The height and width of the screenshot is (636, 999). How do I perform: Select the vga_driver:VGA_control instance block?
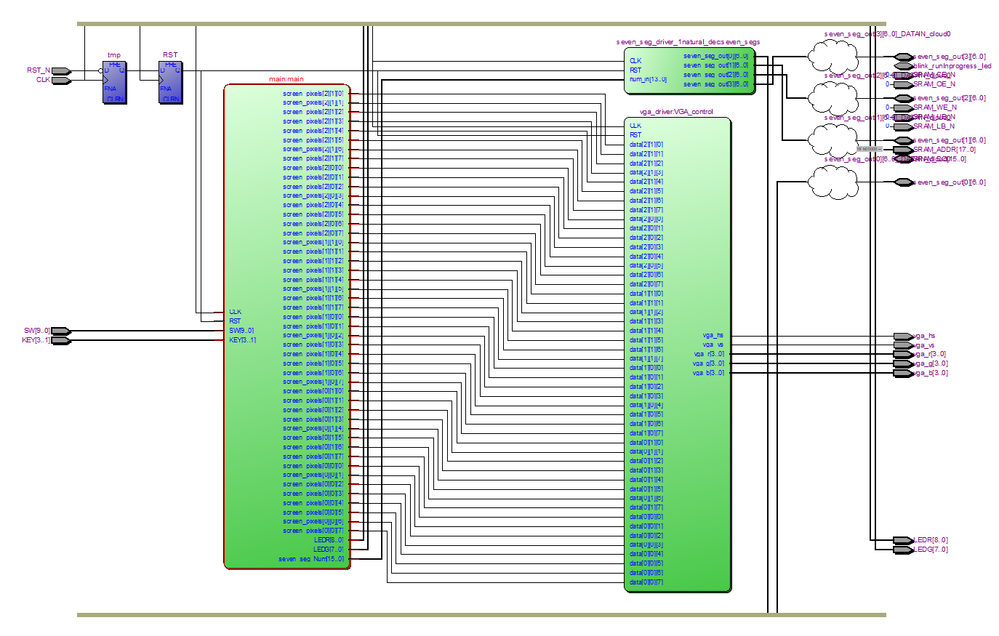(678, 355)
